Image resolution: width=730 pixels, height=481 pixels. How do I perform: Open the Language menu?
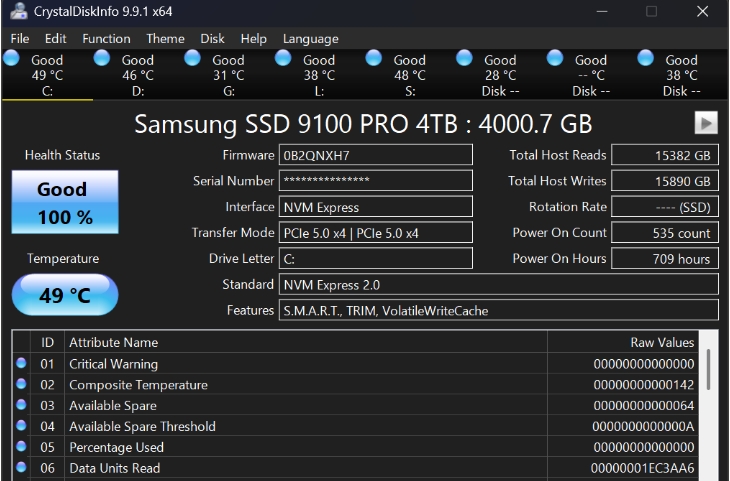pyautogui.click(x=311, y=39)
